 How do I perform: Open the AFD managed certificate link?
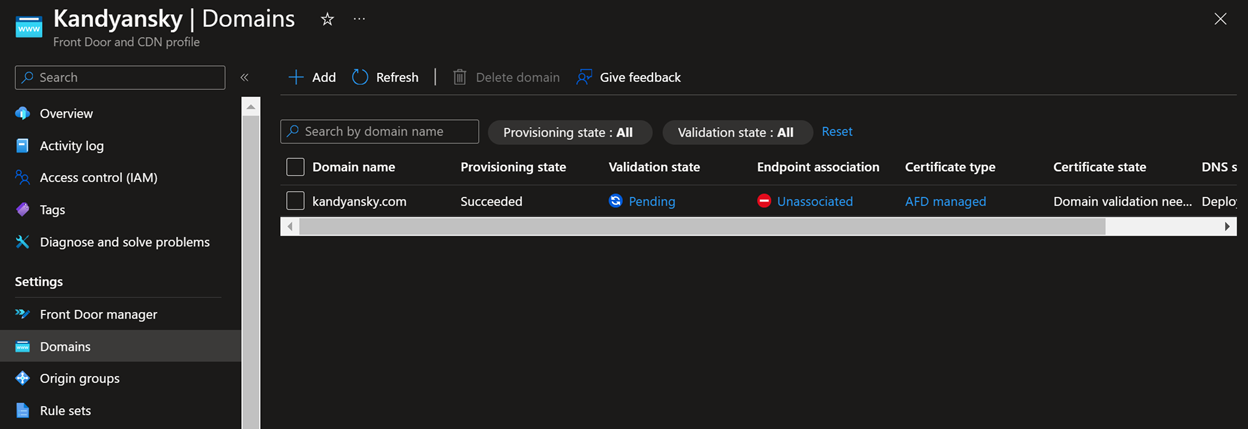(945, 201)
